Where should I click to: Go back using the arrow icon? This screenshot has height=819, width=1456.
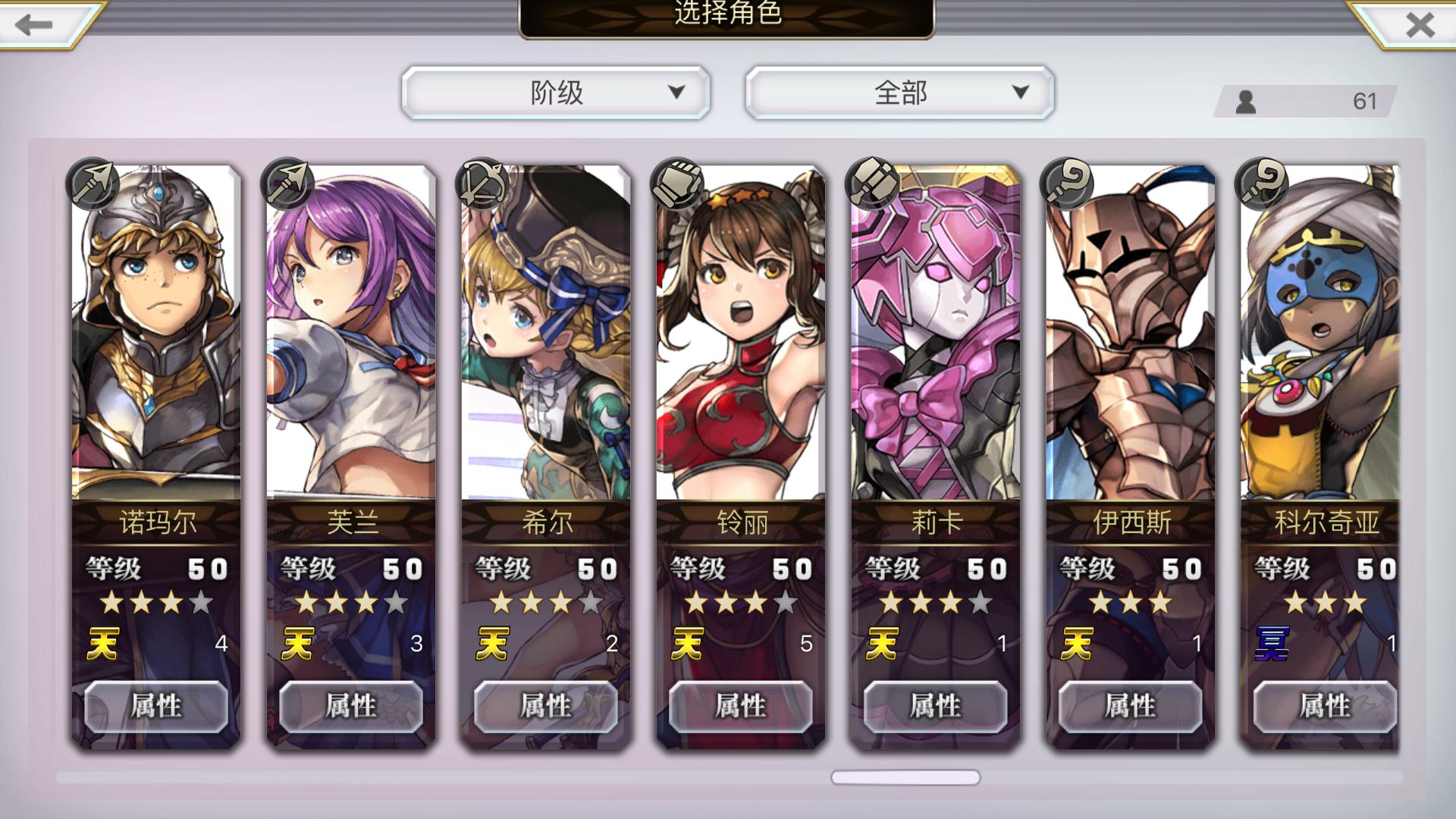click(x=34, y=24)
